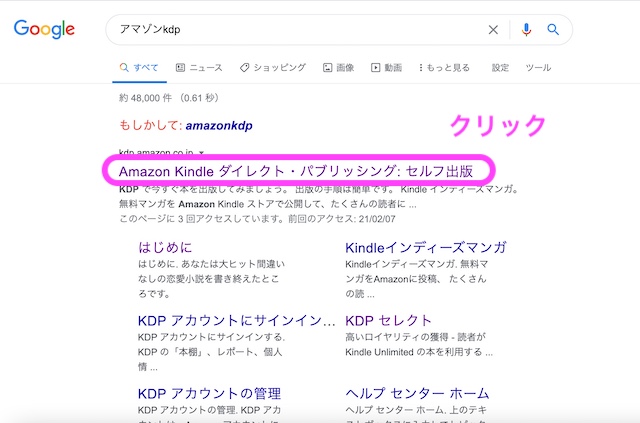Click in the アマゾンkdp search field
640x423 pixels.
click(300, 30)
